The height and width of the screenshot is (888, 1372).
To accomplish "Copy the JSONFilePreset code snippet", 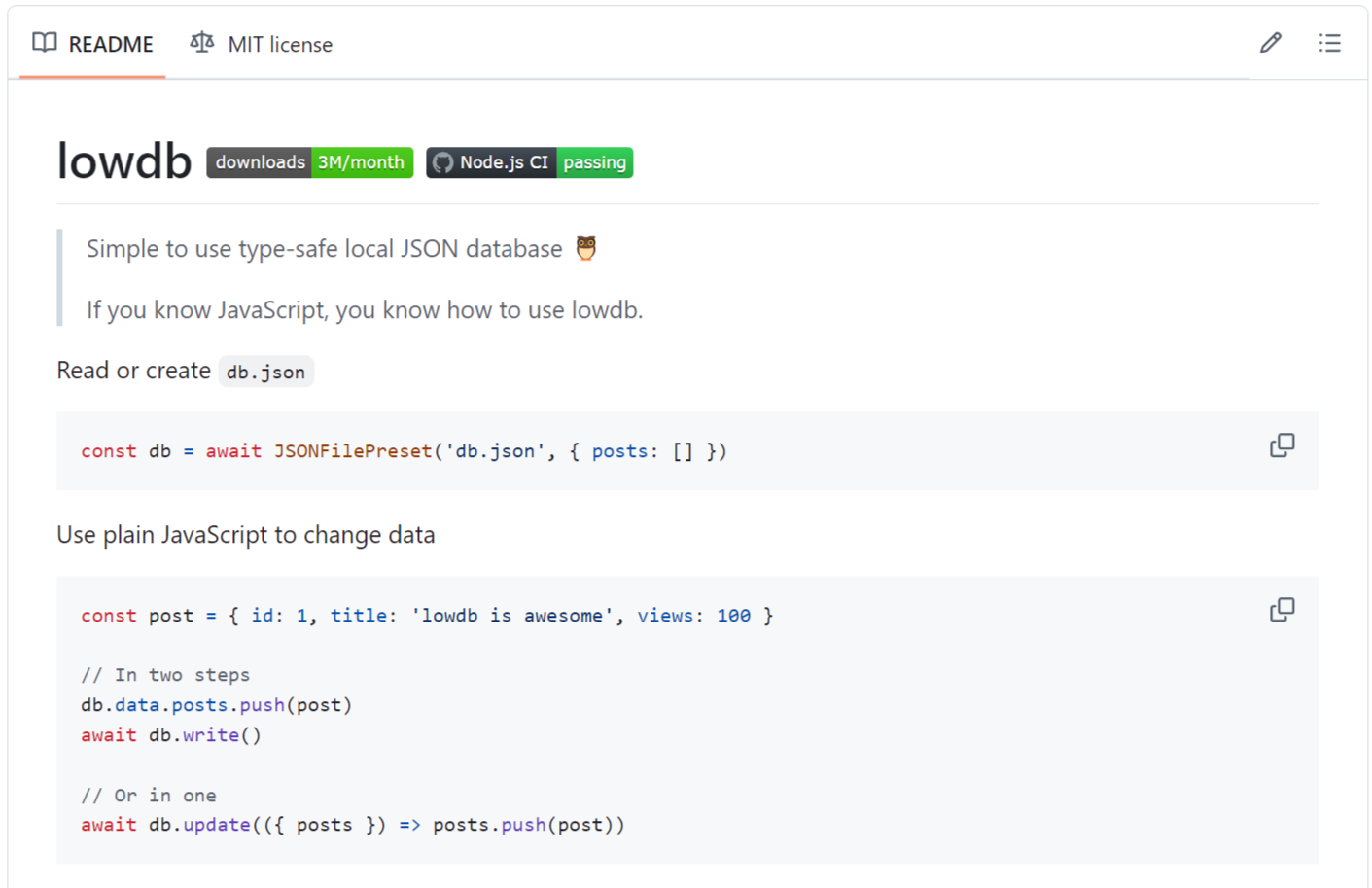I will pos(1282,445).
